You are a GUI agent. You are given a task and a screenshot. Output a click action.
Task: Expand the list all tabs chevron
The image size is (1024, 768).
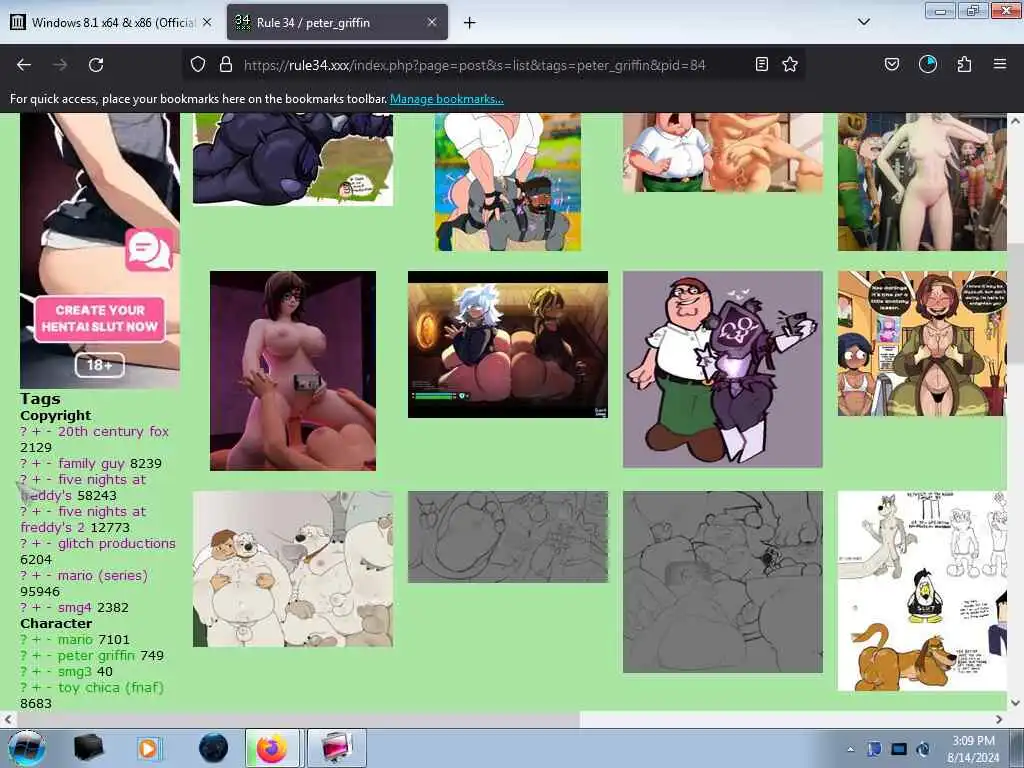tap(863, 22)
